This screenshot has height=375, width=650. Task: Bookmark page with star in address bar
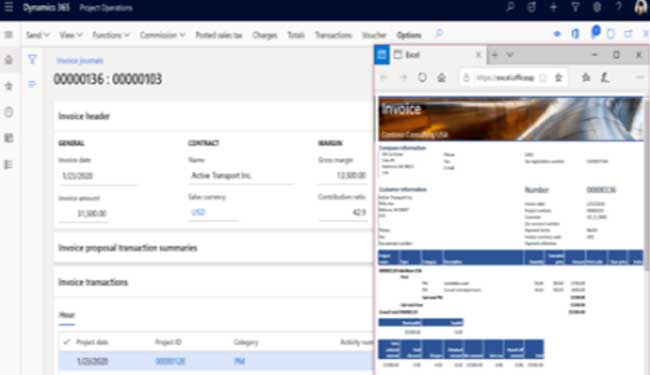[x=558, y=77]
